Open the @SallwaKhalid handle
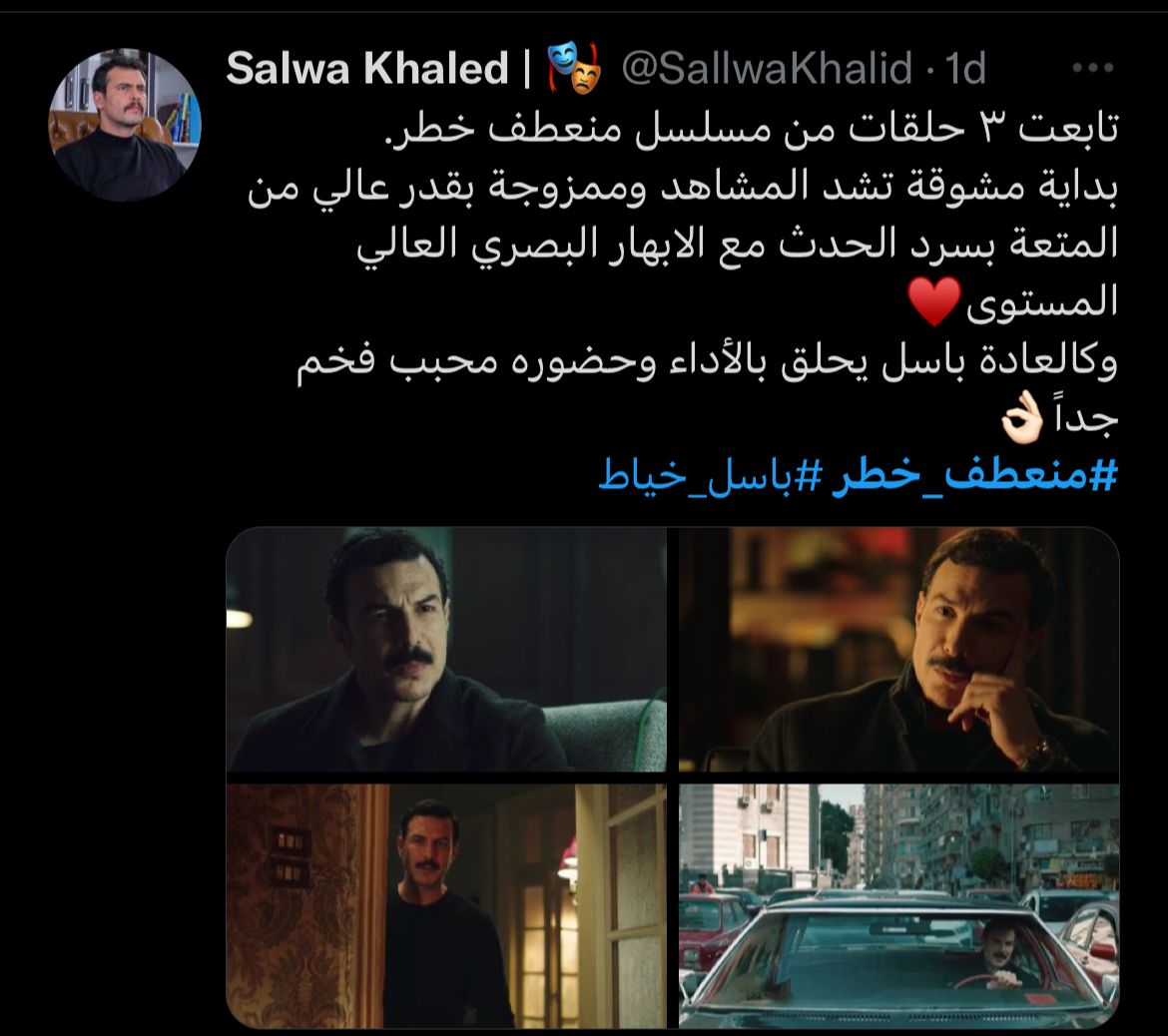This screenshot has height=1036, width=1168. (x=767, y=69)
